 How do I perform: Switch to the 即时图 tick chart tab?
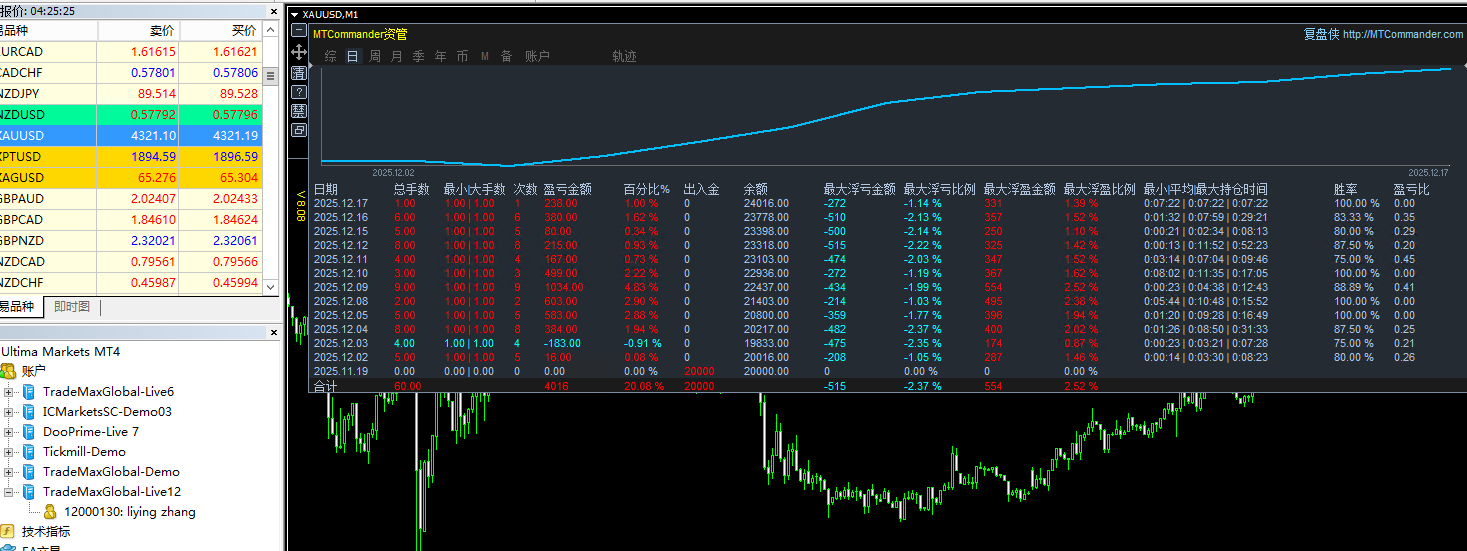(72, 307)
